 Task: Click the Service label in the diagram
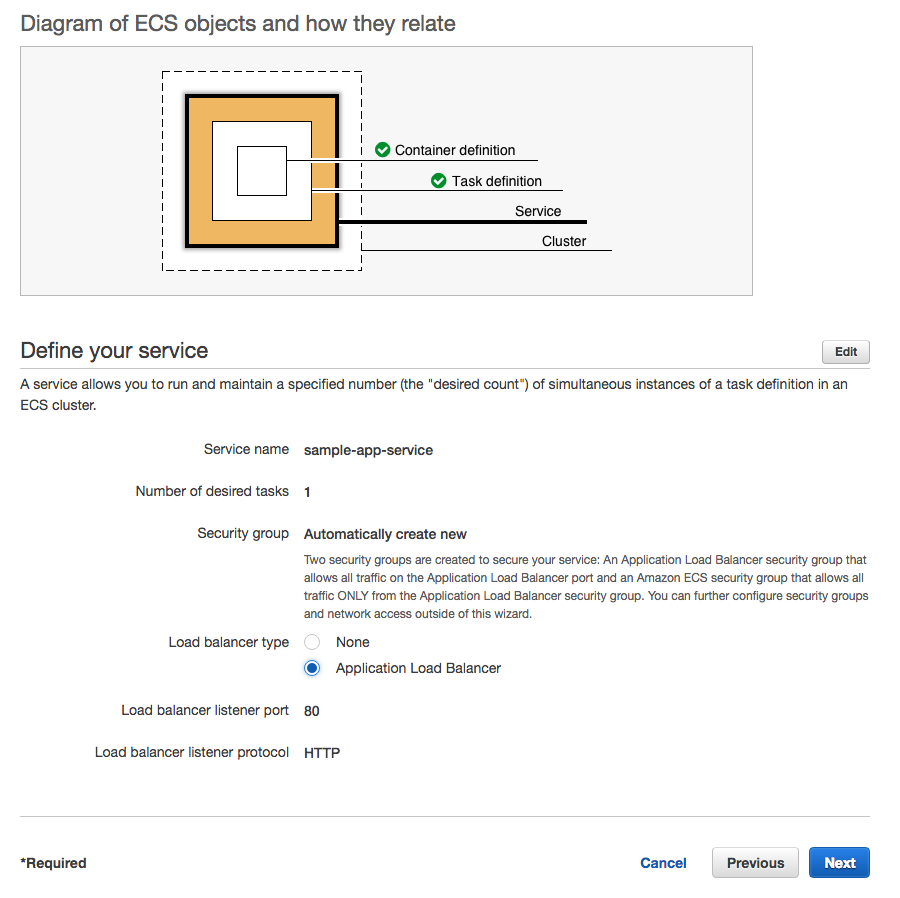(538, 211)
